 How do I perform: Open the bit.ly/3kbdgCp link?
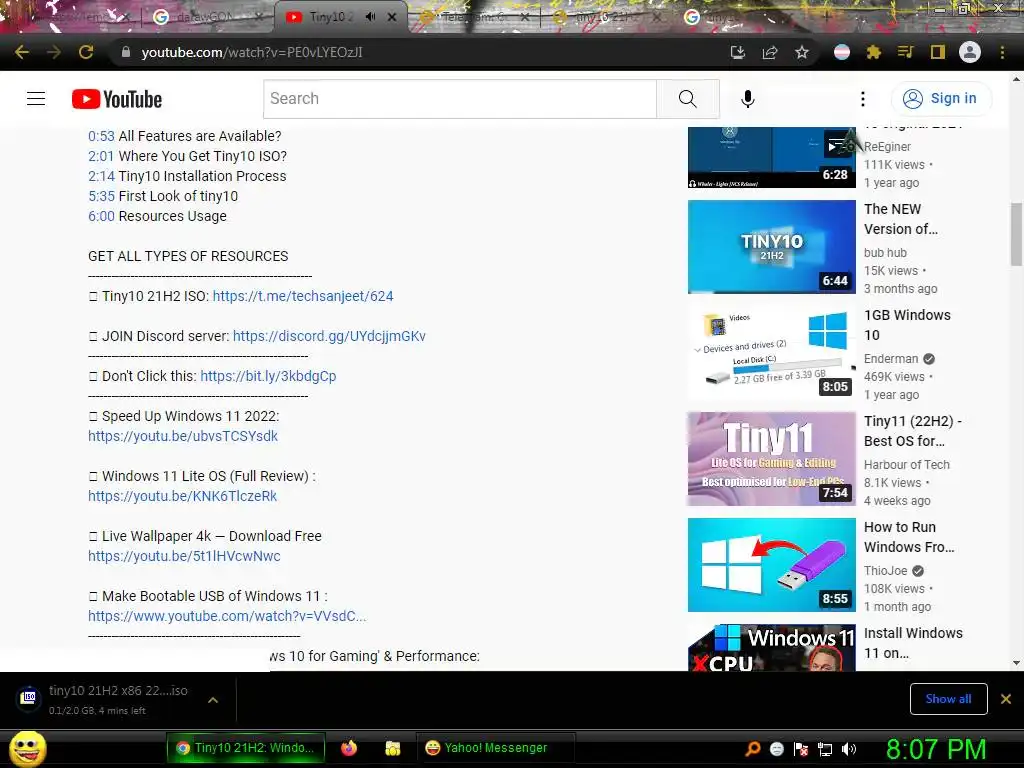click(268, 376)
